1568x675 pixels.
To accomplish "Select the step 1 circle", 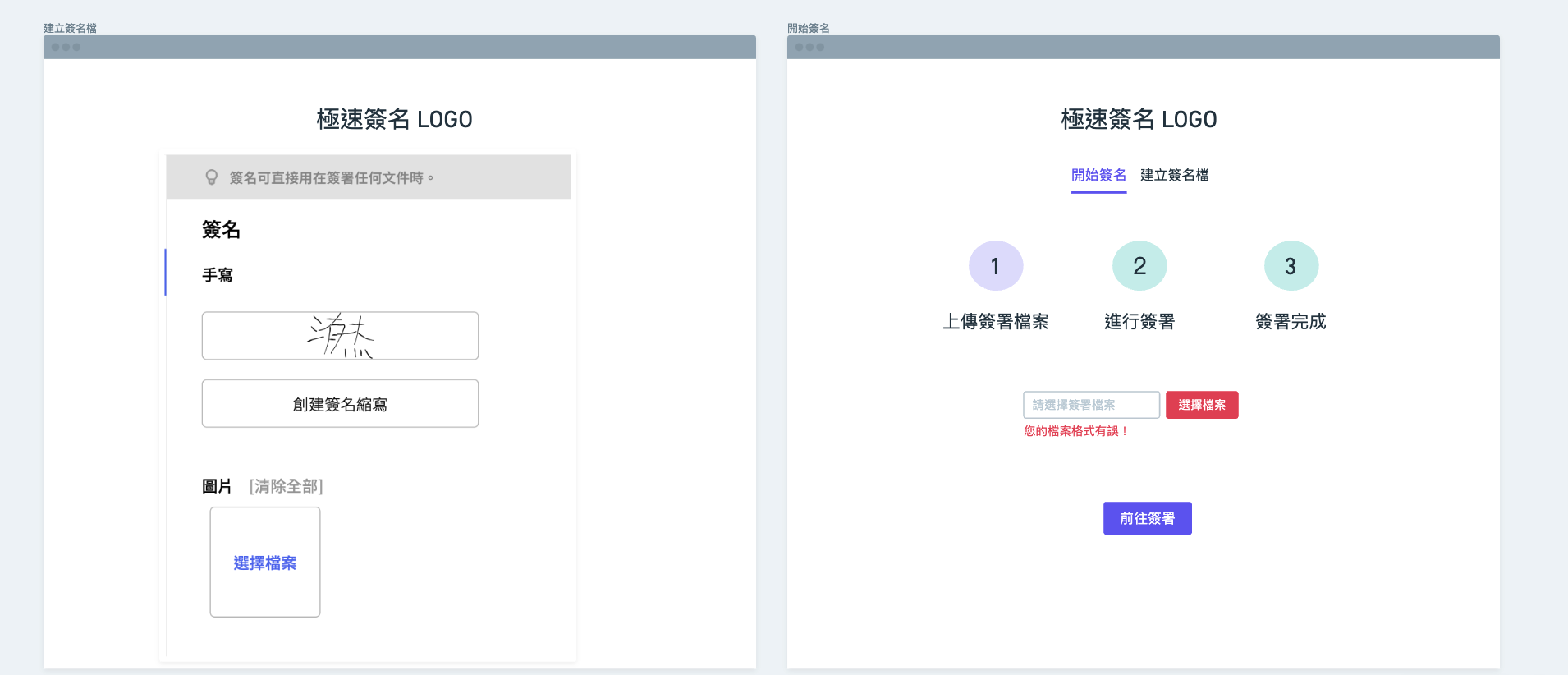I will pos(995,266).
